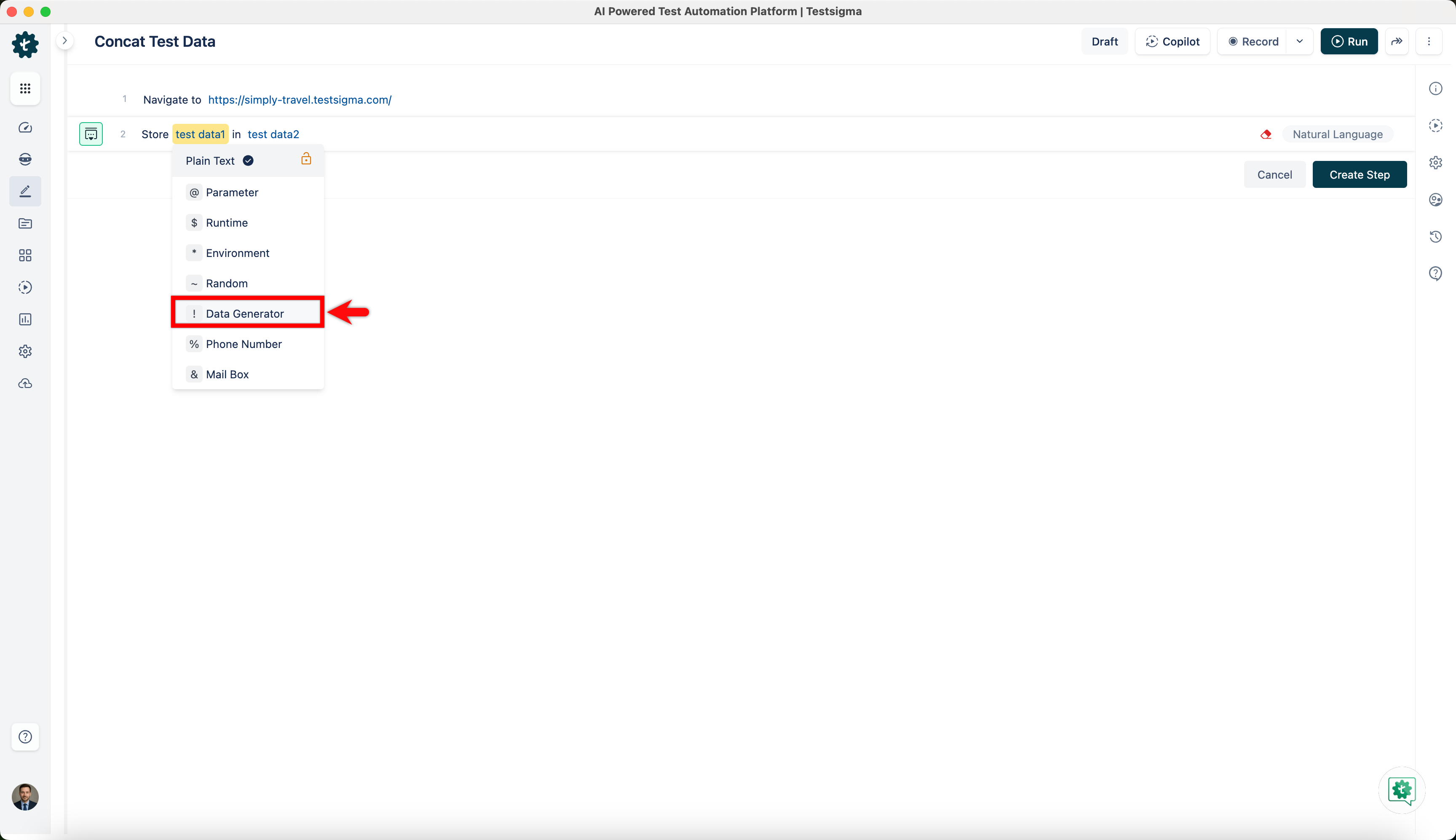
Task: Open the three-dot more options menu
Action: tap(1428, 42)
